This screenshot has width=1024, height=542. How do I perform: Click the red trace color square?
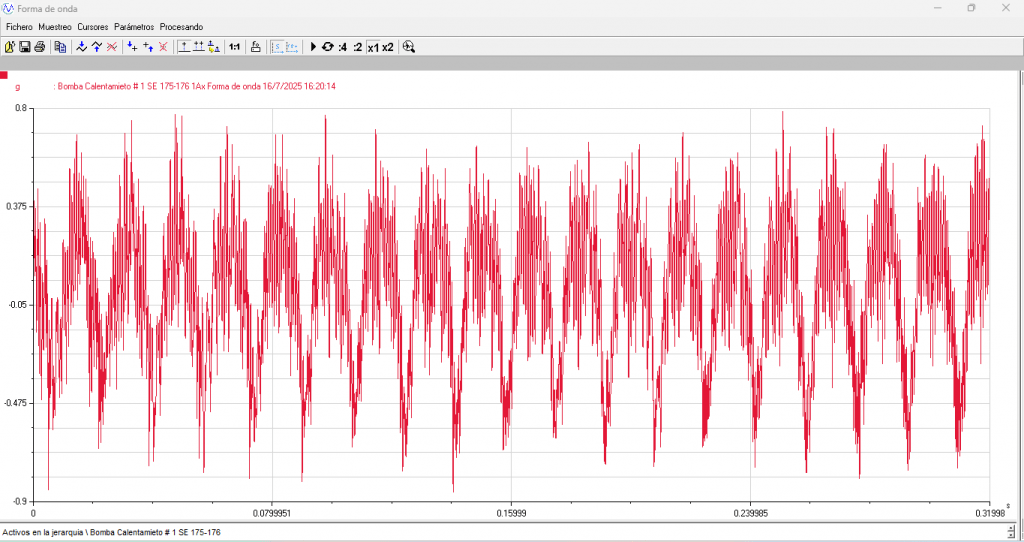pos(4,75)
